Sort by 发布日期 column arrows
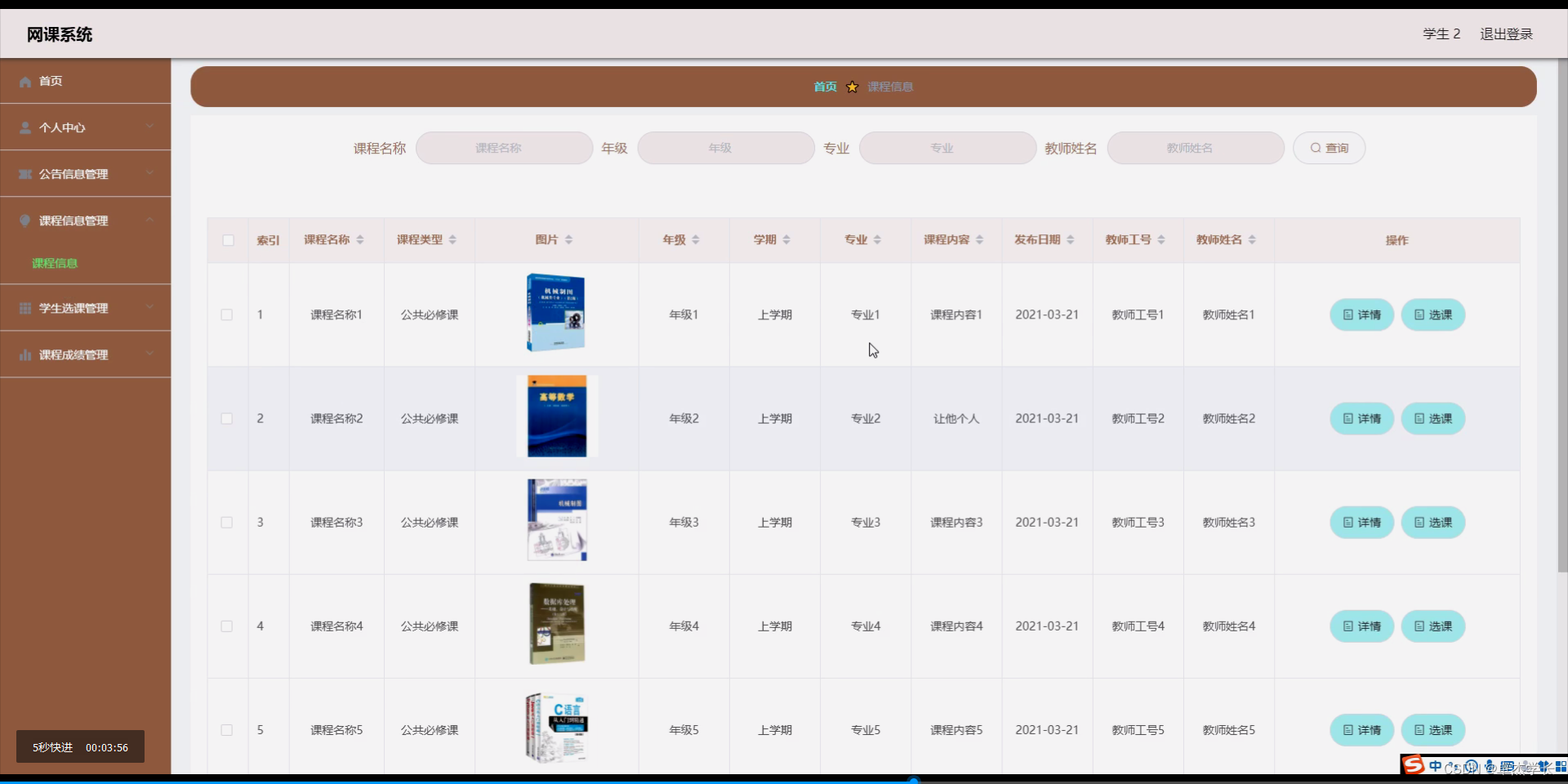The width and height of the screenshot is (1568, 784). 1071,240
